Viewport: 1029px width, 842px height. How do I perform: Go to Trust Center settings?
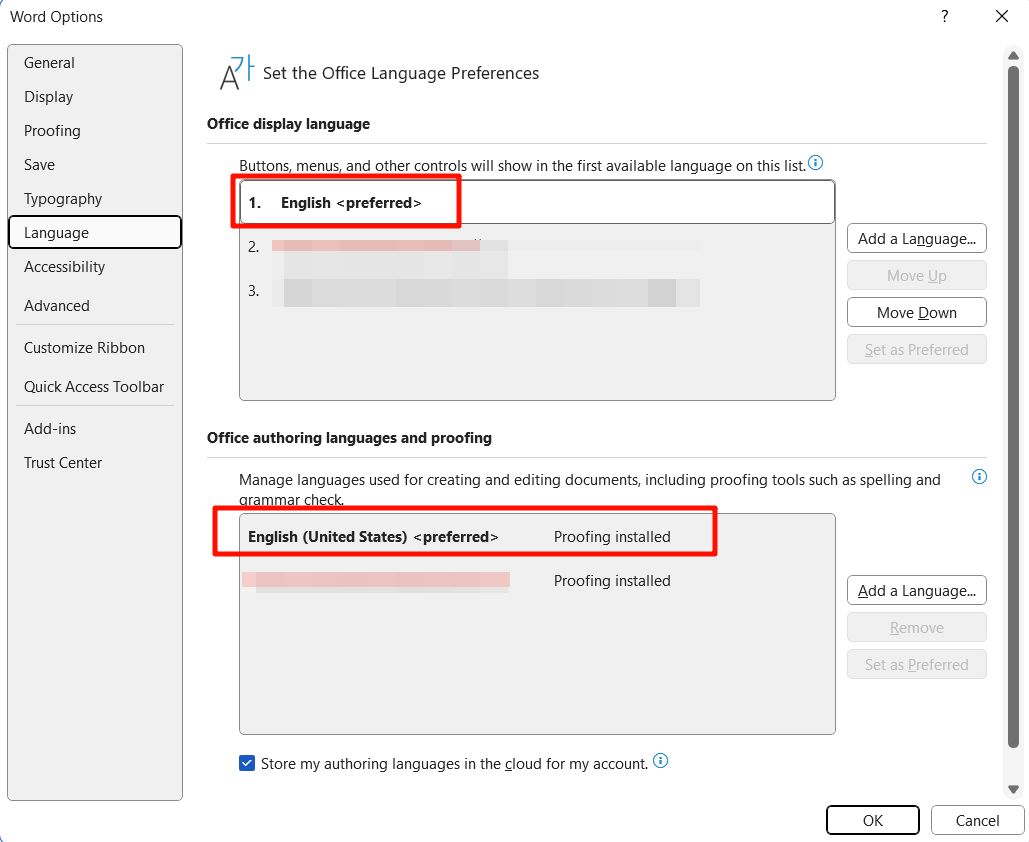(x=63, y=462)
